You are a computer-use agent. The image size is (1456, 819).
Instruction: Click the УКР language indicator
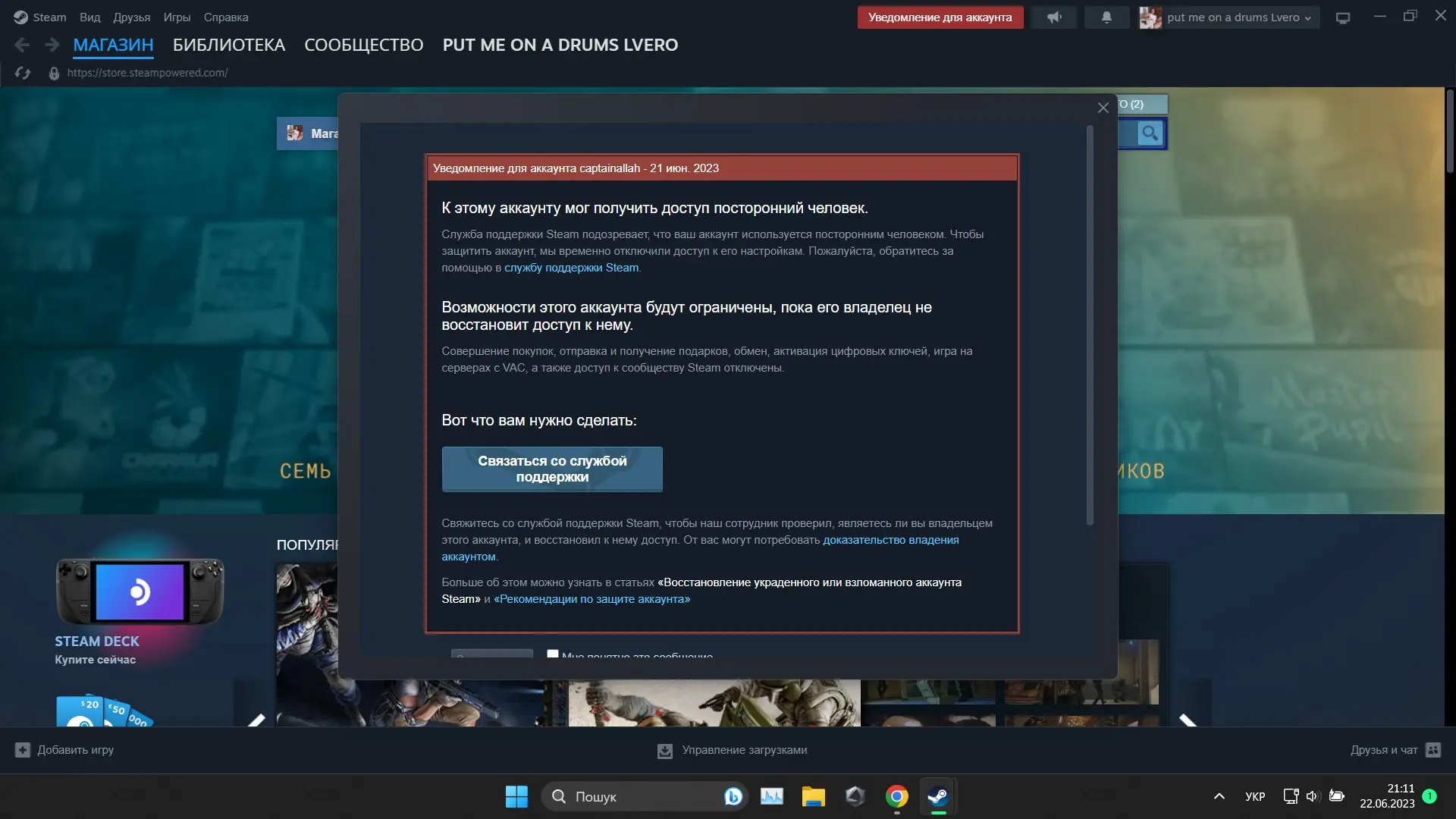pos(1255,796)
